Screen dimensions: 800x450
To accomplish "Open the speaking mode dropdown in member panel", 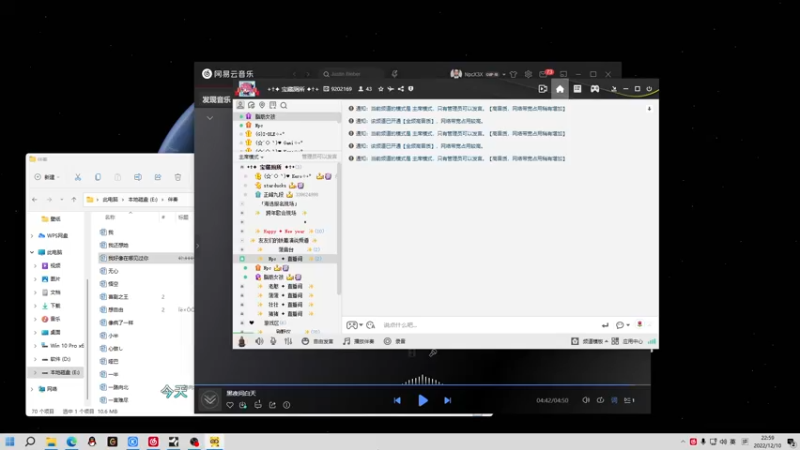I will coord(251,157).
